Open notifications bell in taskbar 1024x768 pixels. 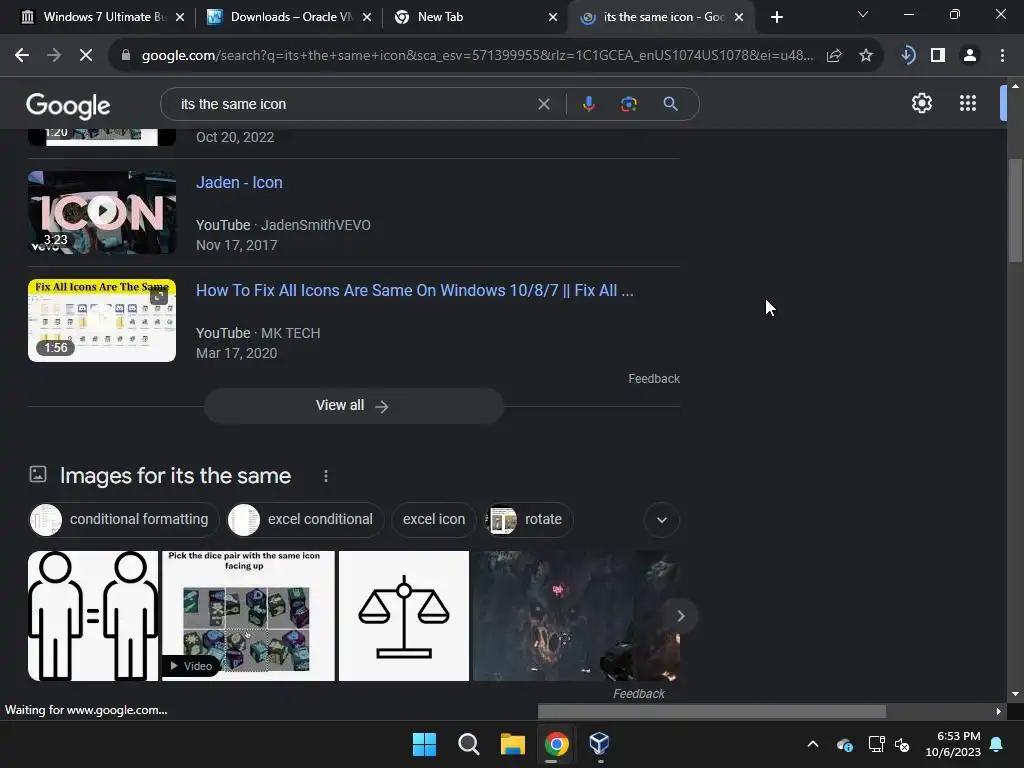point(997,744)
